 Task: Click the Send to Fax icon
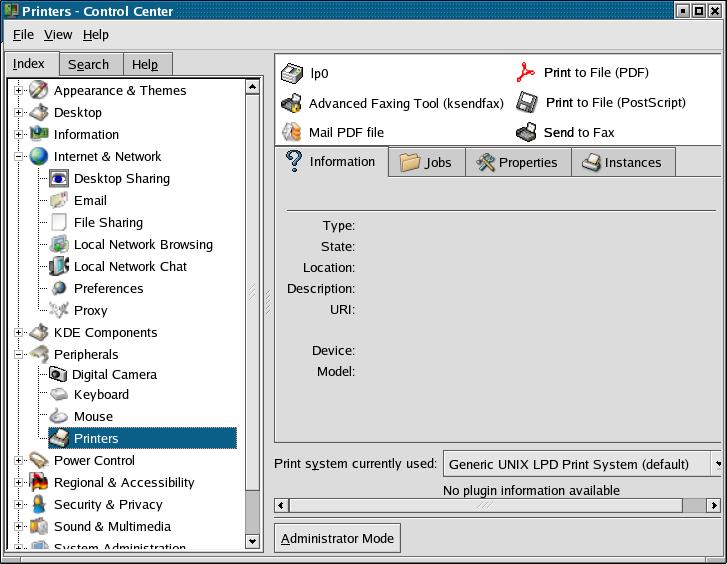point(526,132)
